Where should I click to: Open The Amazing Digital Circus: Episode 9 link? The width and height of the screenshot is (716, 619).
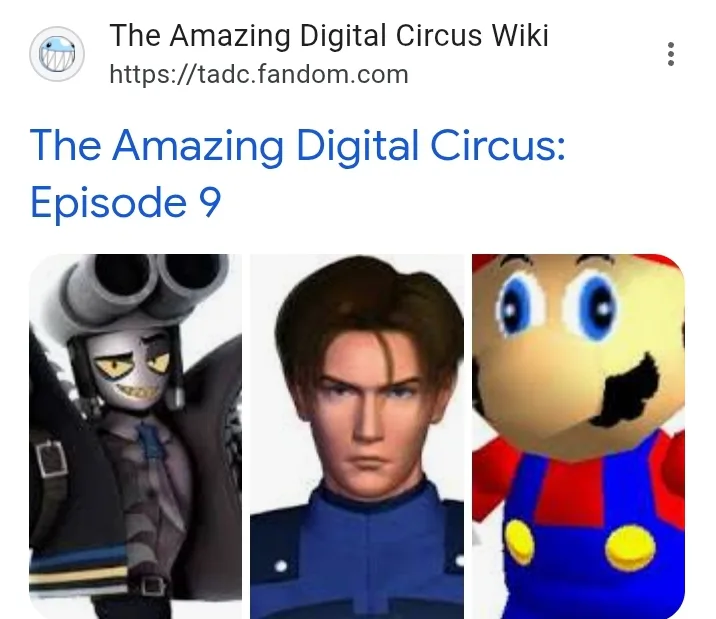pos(297,173)
